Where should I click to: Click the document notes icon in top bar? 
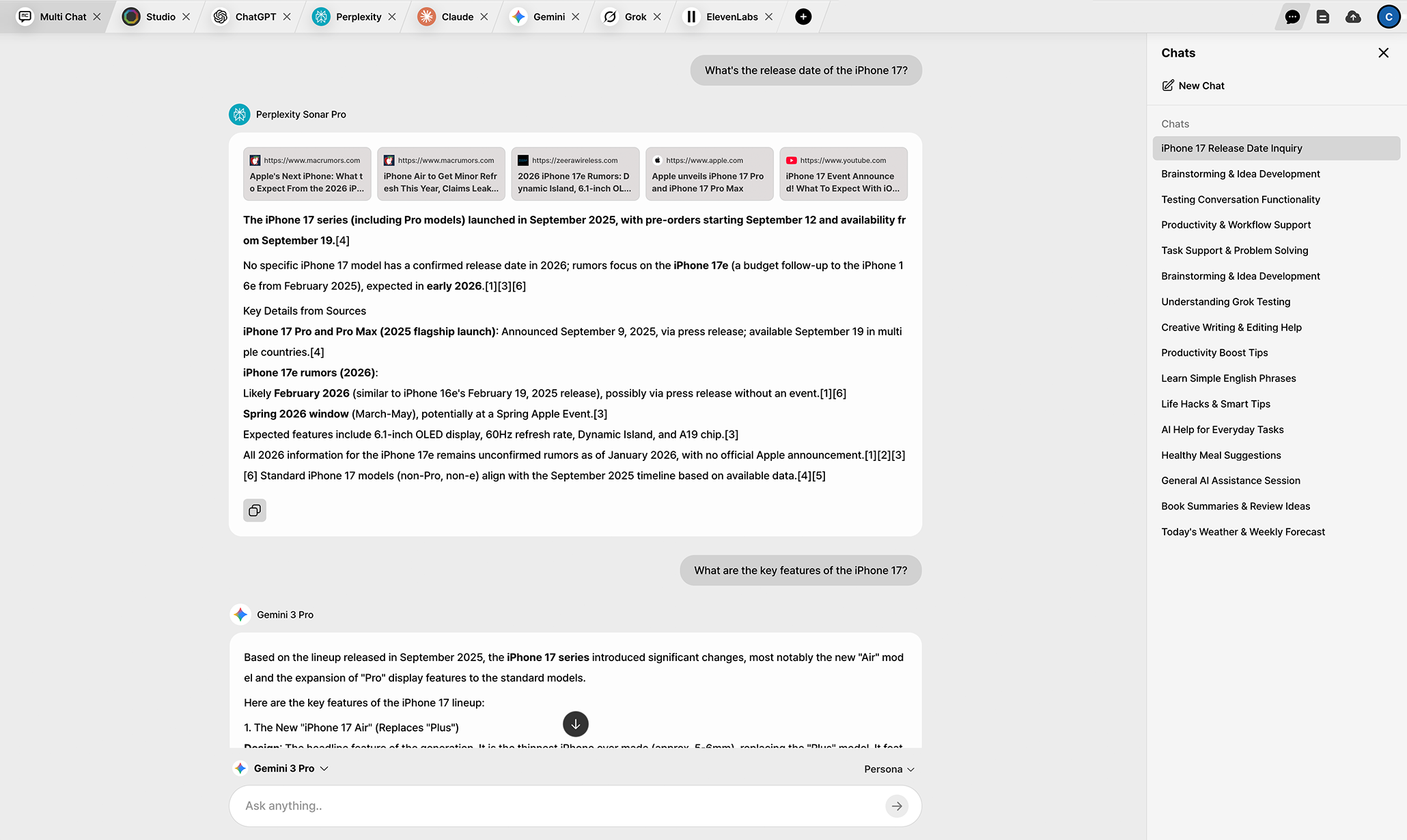[x=1322, y=17]
